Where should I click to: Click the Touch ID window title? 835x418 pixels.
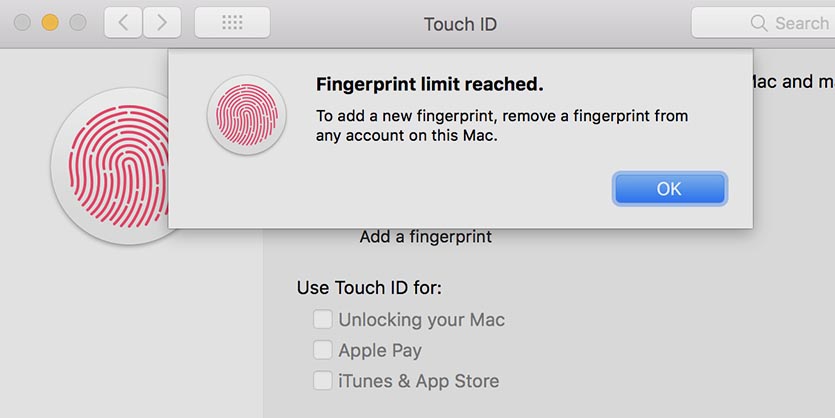[460, 24]
